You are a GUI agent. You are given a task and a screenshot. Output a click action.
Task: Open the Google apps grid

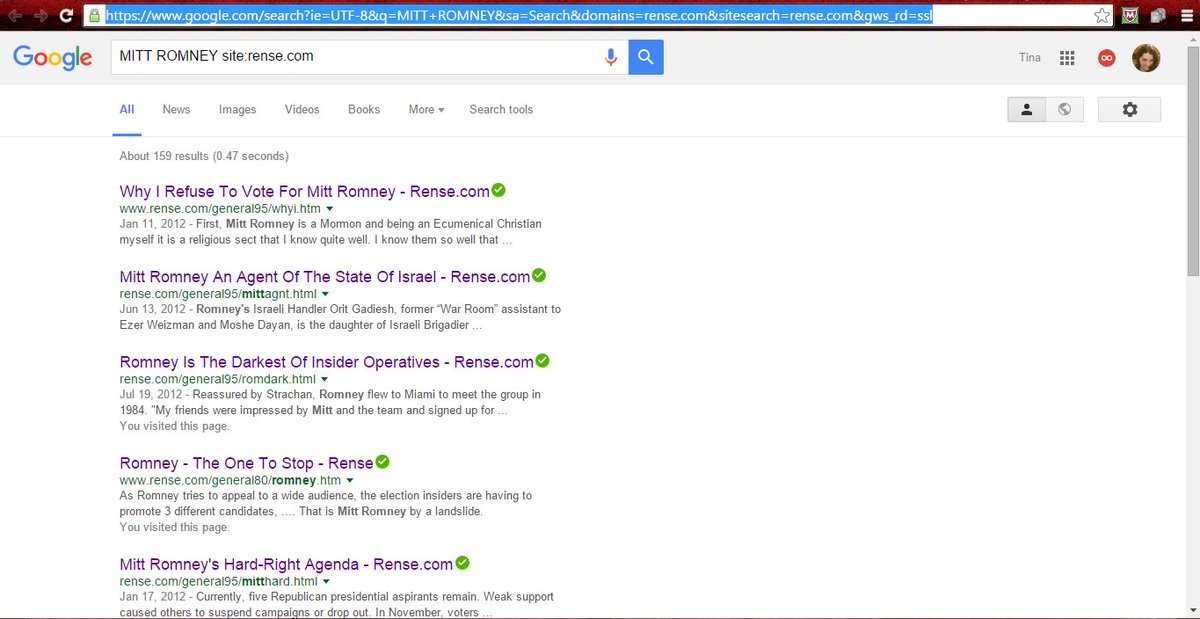[1067, 58]
